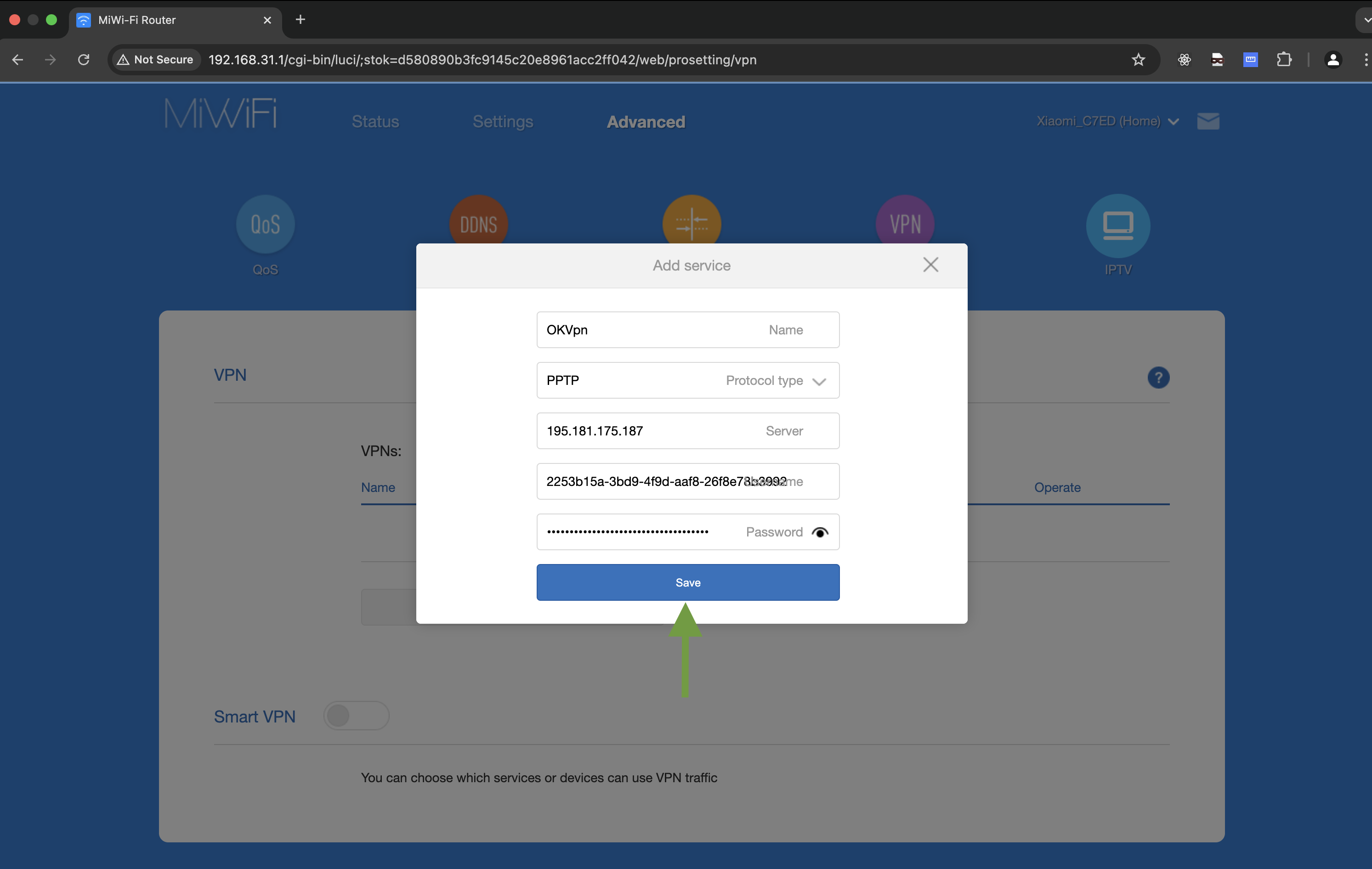Click the mail envelope icon
1372x869 pixels.
[1208, 121]
